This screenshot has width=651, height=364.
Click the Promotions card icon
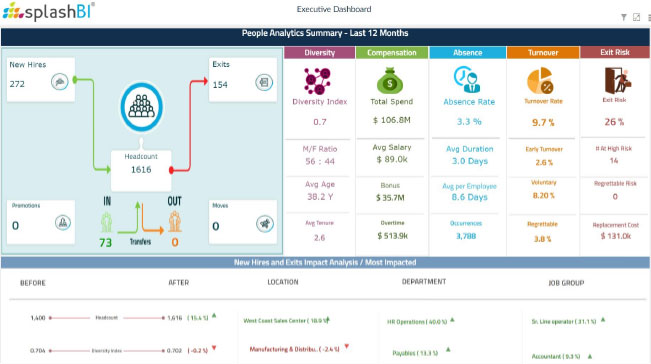[x=63, y=223]
